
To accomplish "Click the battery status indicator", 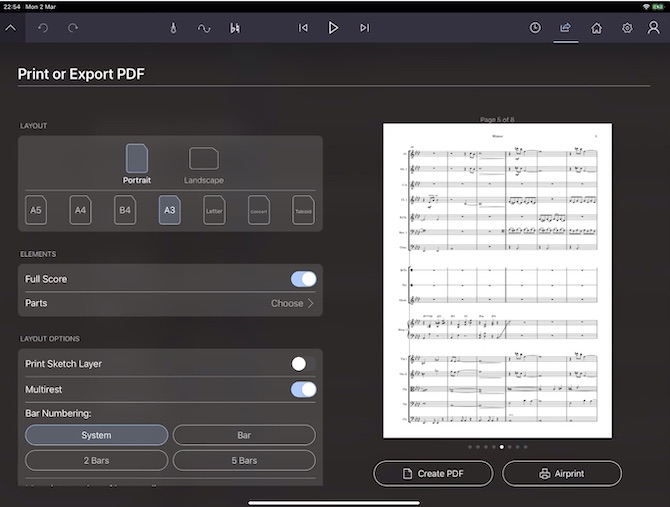I will 658,6.
